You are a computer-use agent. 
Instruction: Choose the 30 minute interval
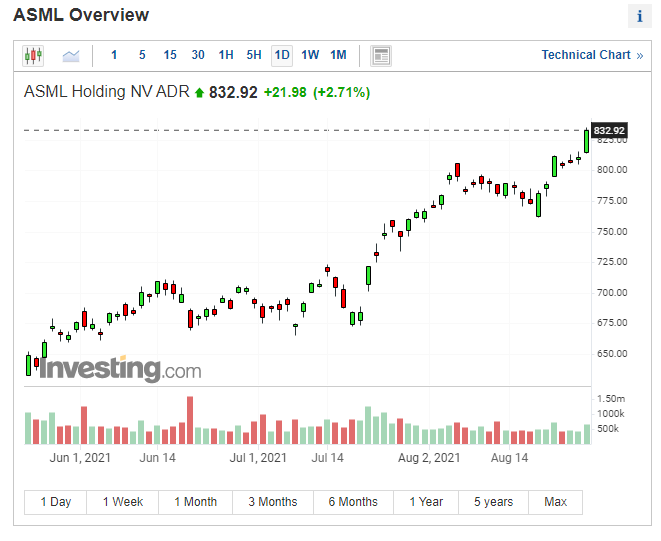[198, 55]
